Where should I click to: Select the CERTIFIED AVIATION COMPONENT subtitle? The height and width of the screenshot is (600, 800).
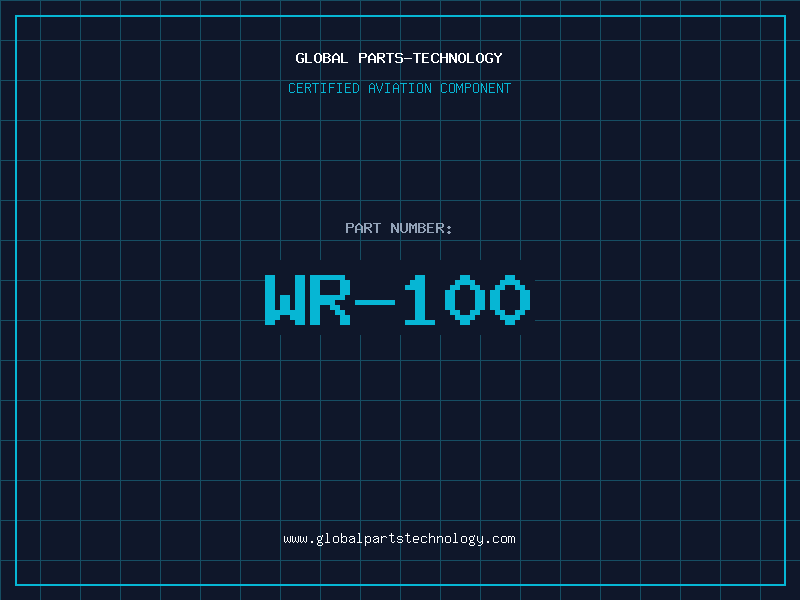399,88
